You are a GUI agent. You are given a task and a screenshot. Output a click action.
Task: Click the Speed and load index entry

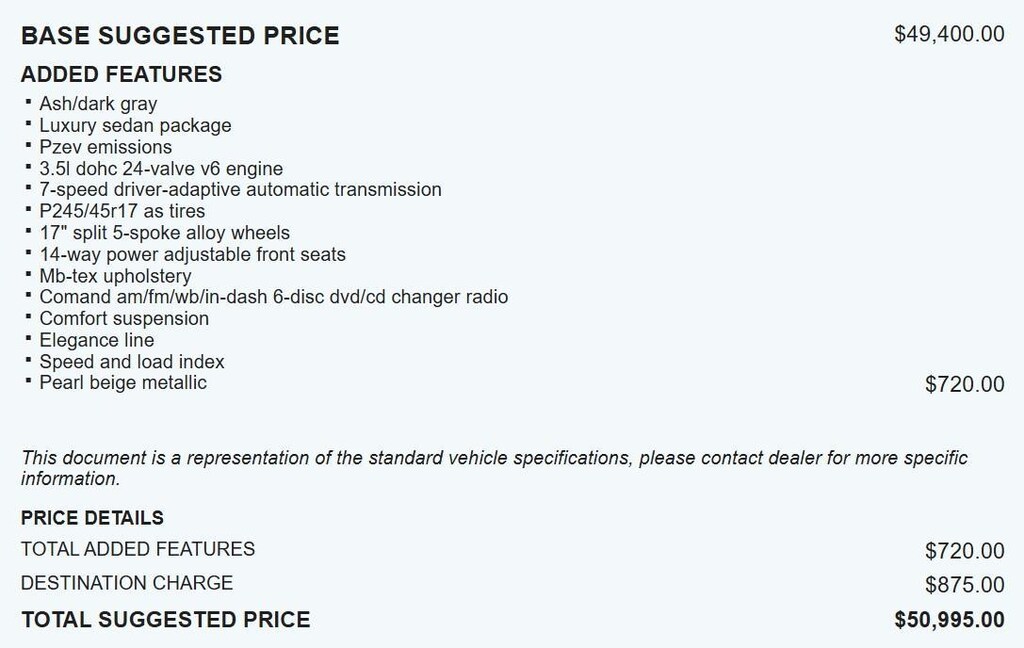tap(132, 361)
